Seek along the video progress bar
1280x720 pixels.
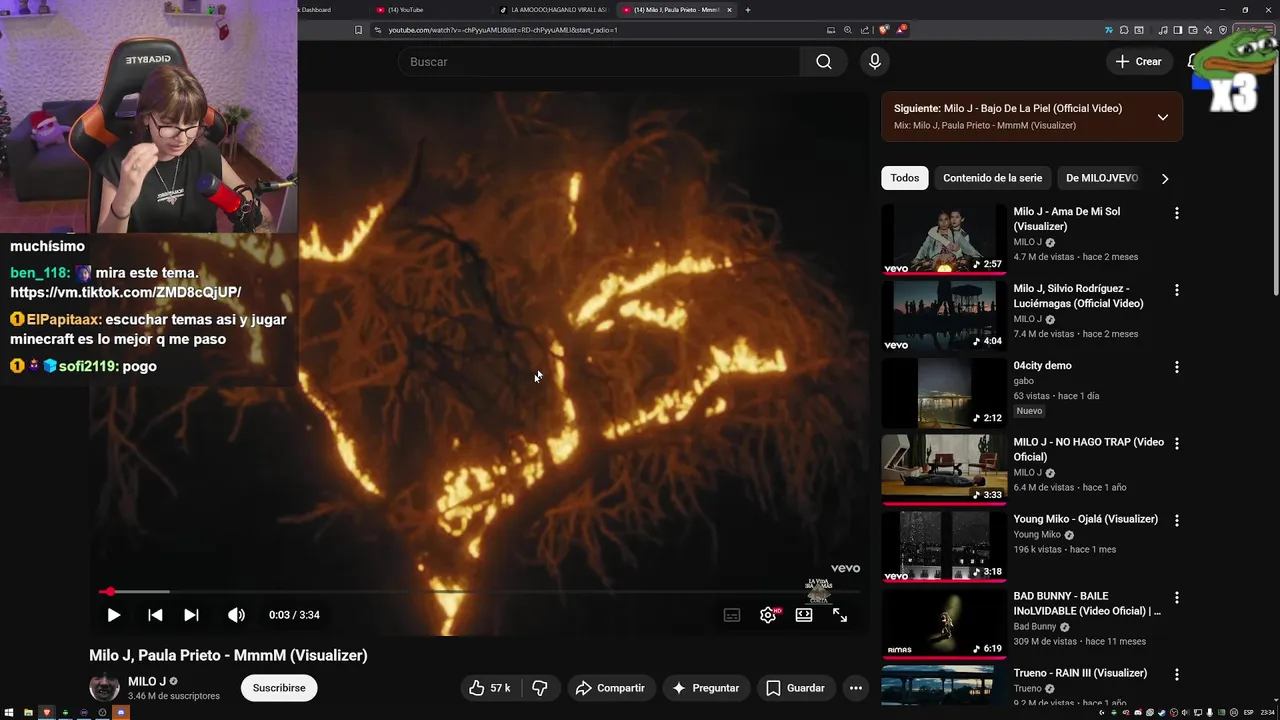[479, 592]
